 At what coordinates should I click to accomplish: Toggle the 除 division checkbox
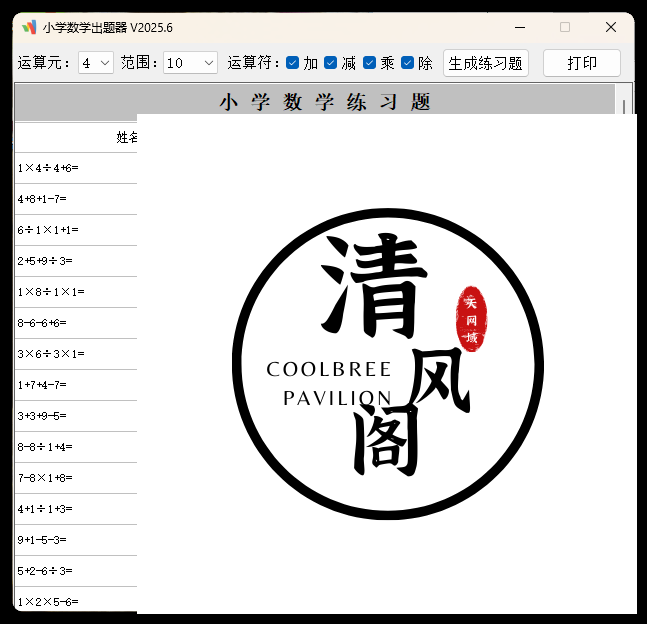click(x=407, y=63)
